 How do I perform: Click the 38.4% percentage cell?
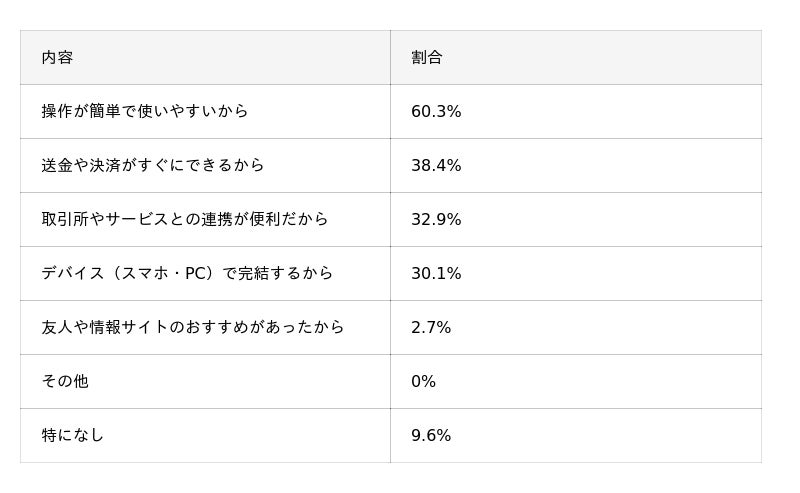point(436,166)
